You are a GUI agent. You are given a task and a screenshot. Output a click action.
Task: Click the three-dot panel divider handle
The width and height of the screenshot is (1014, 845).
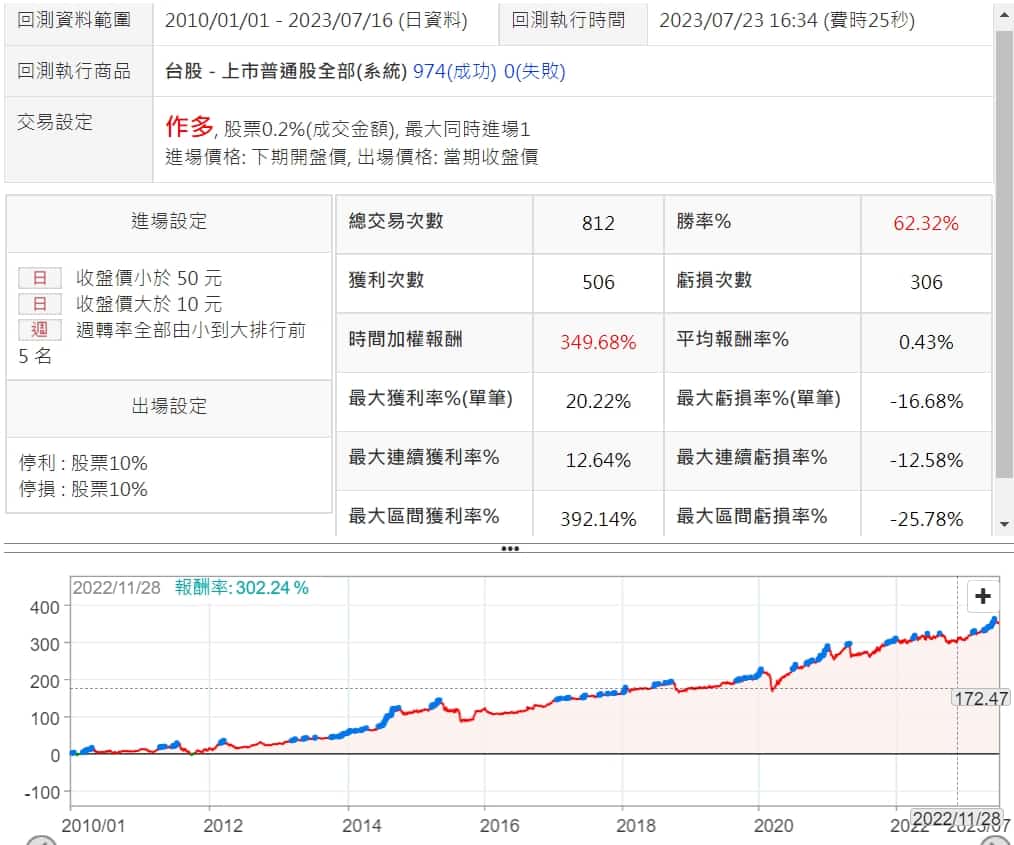click(509, 548)
